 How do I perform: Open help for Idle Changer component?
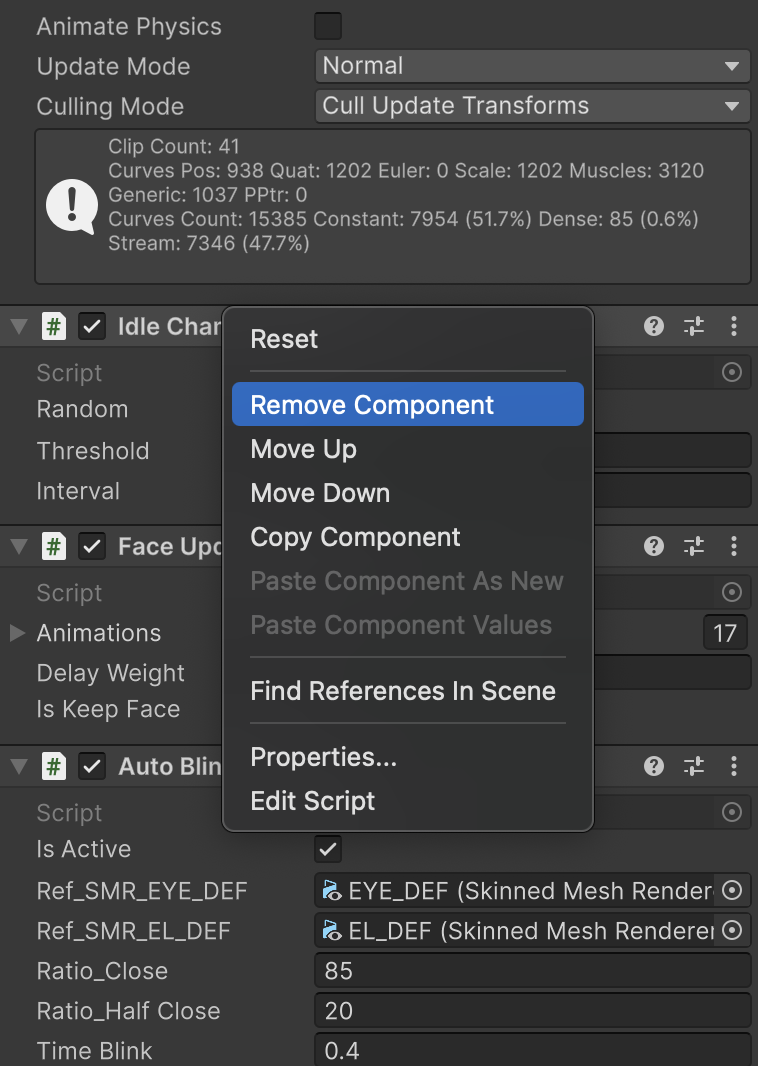[x=654, y=326]
